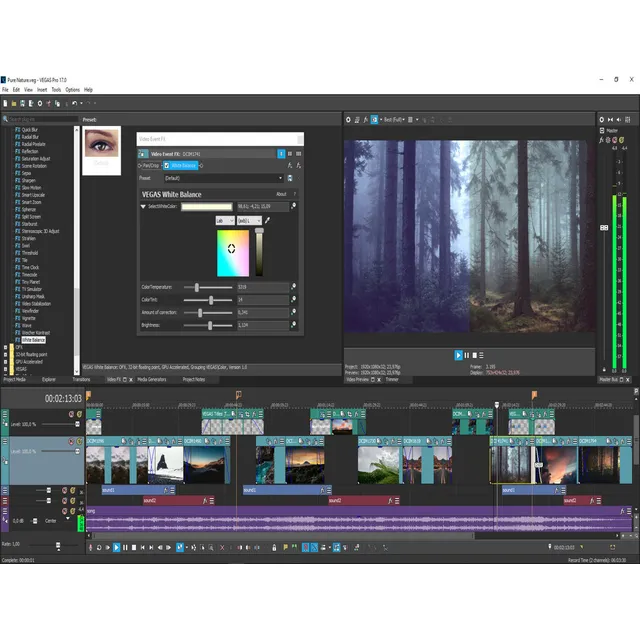The height and width of the screenshot is (640, 640).
Task: Play the video in the preview window
Action: (458, 356)
